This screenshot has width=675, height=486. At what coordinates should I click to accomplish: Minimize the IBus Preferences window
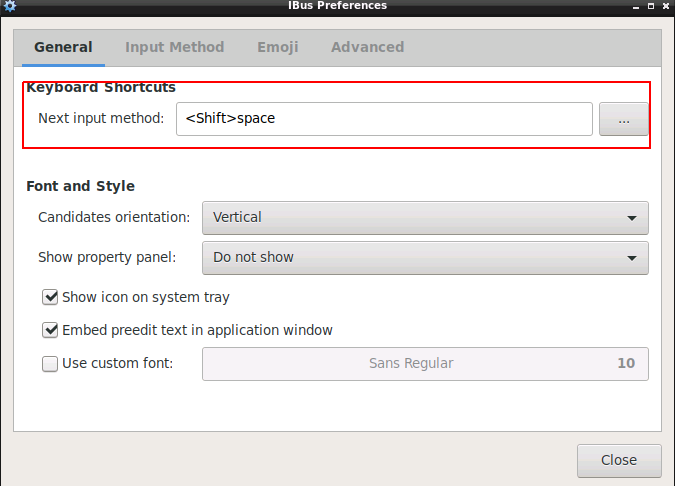tap(636, 6)
